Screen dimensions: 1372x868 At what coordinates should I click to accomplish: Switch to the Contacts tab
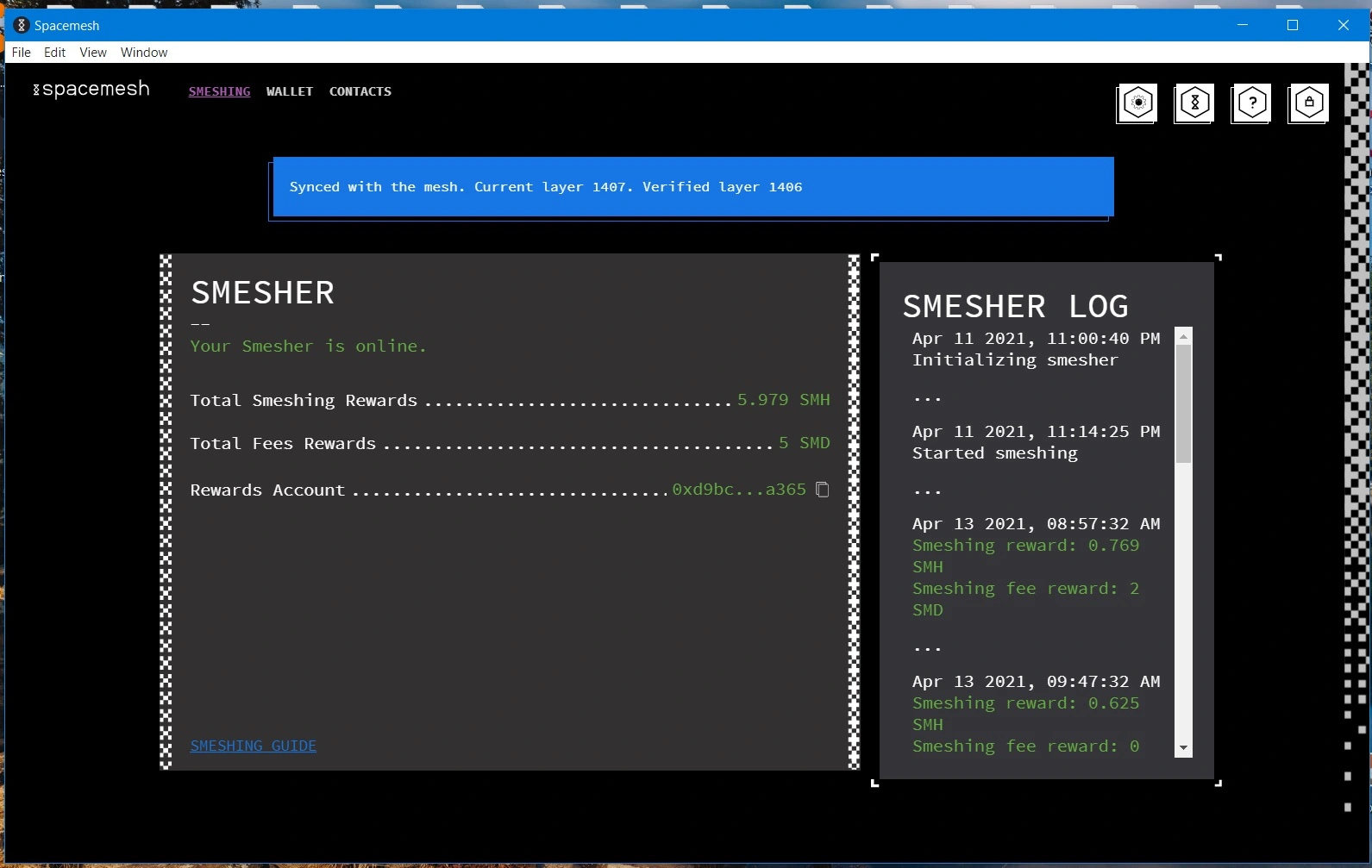tap(360, 91)
